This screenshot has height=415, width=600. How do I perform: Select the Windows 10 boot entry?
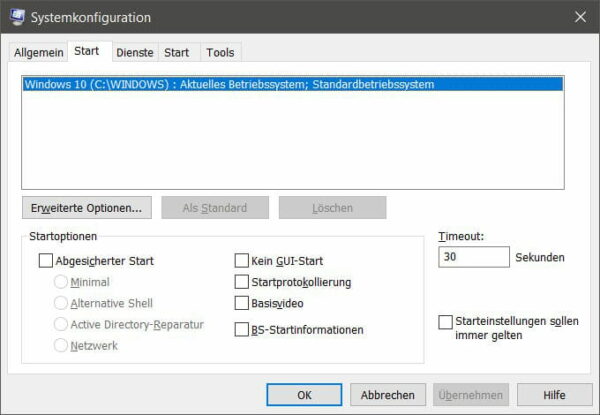[293, 84]
